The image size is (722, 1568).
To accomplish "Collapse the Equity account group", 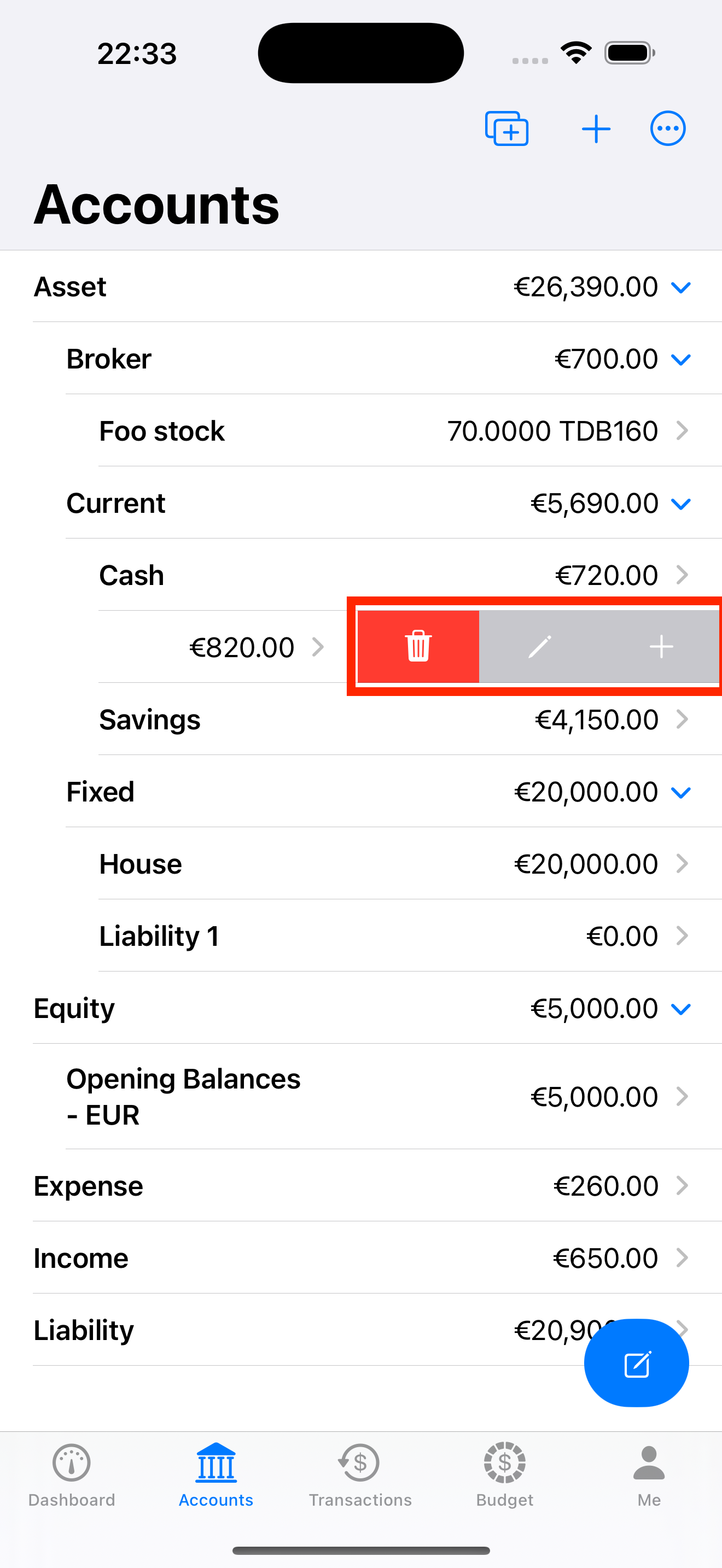I will click(x=680, y=1009).
